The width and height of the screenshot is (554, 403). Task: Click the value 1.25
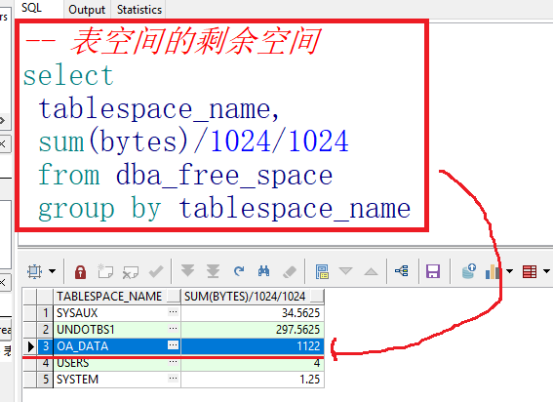(310, 379)
